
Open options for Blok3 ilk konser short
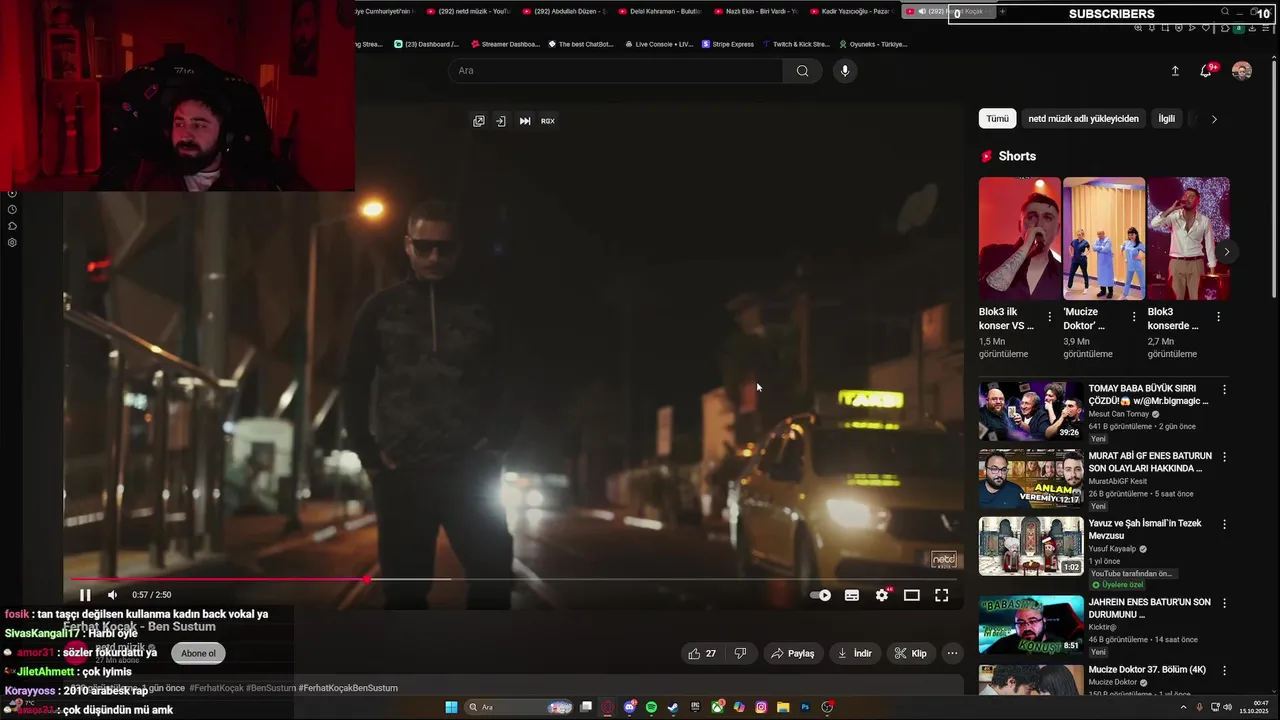pyautogui.click(x=1049, y=317)
